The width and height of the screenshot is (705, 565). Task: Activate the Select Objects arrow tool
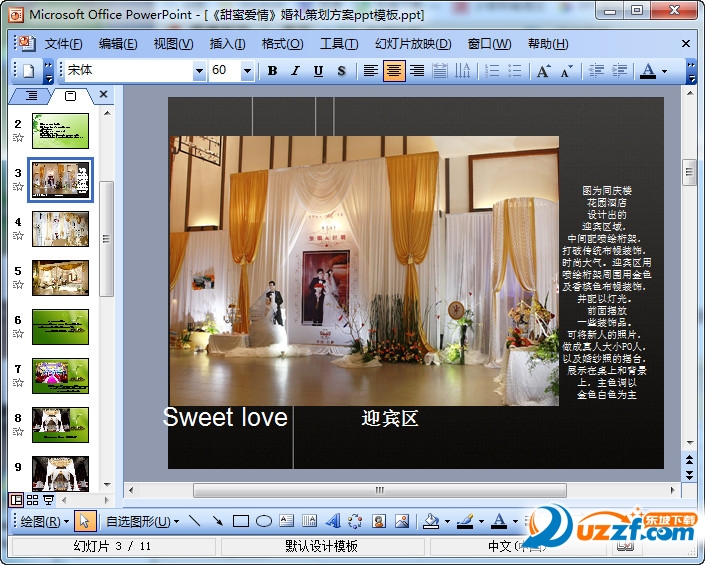[x=85, y=521]
